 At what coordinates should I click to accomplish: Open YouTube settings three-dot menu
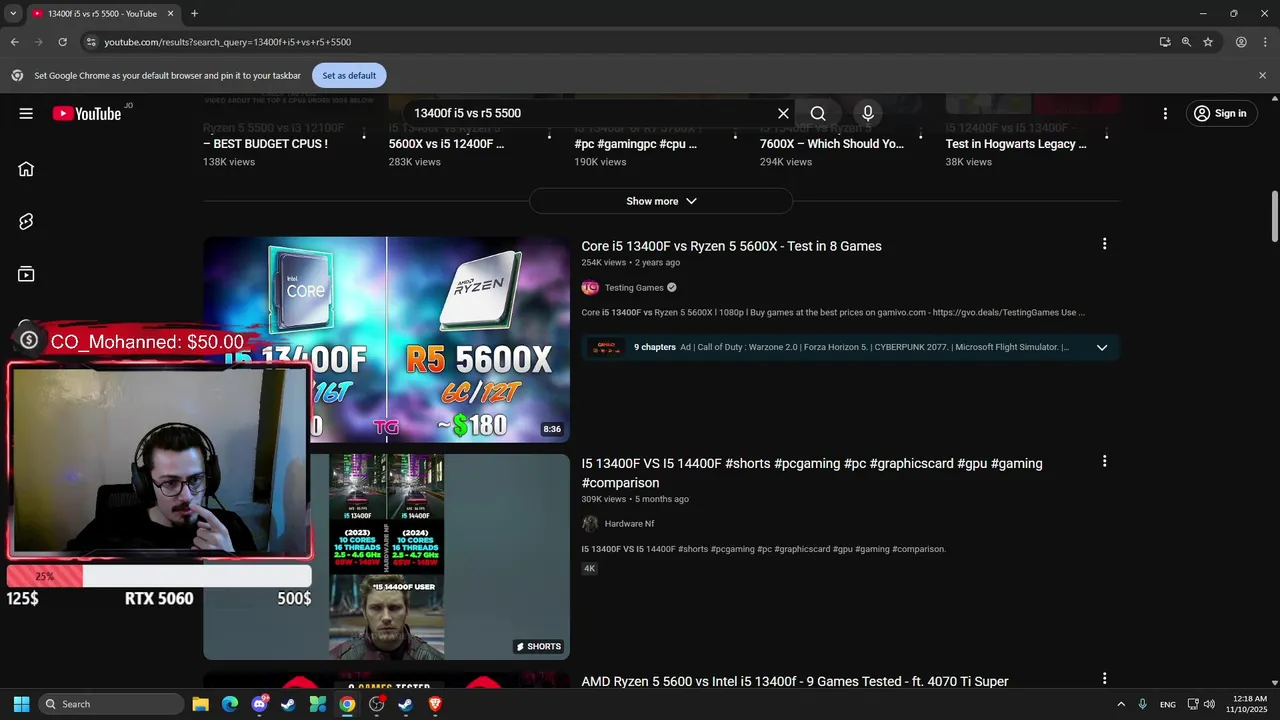[x=1165, y=113]
